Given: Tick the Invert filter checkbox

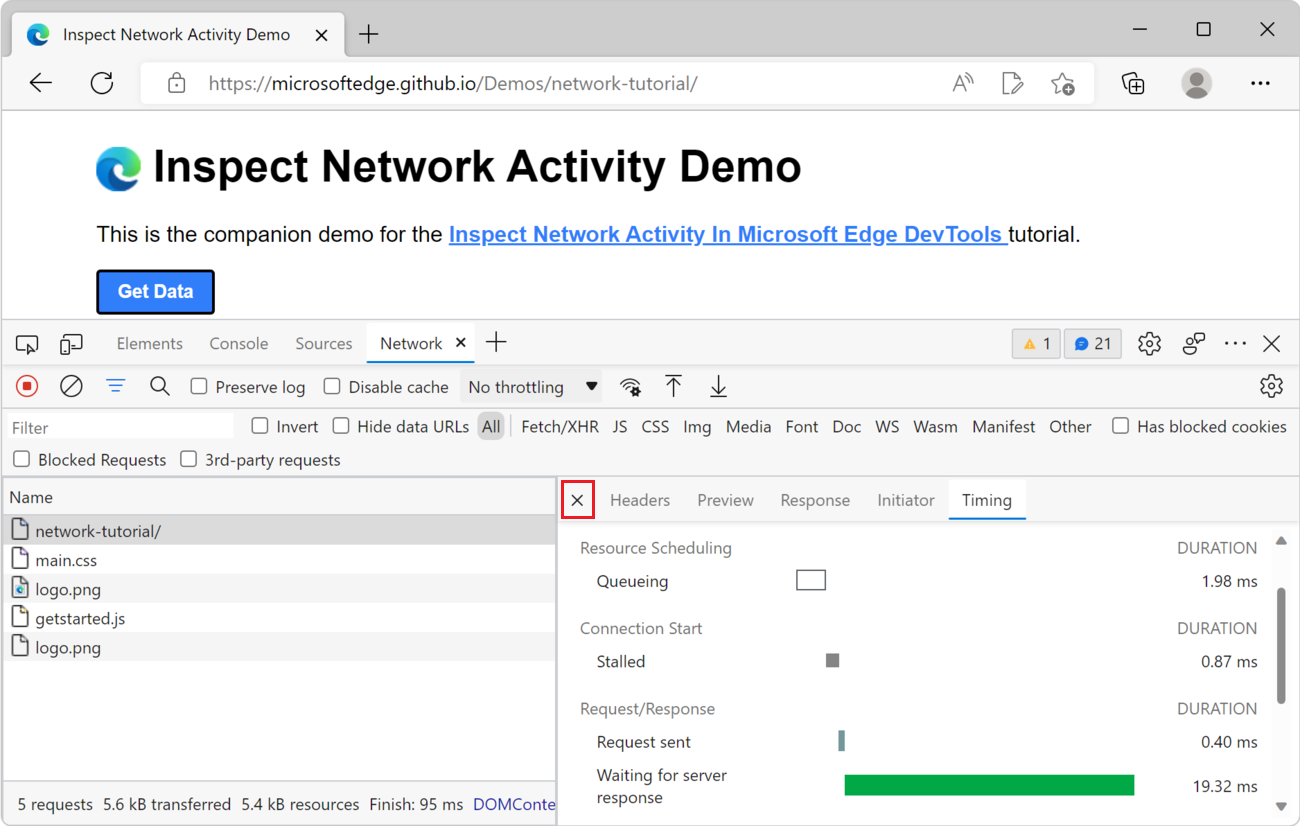Looking at the screenshot, I should [x=260, y=426].
